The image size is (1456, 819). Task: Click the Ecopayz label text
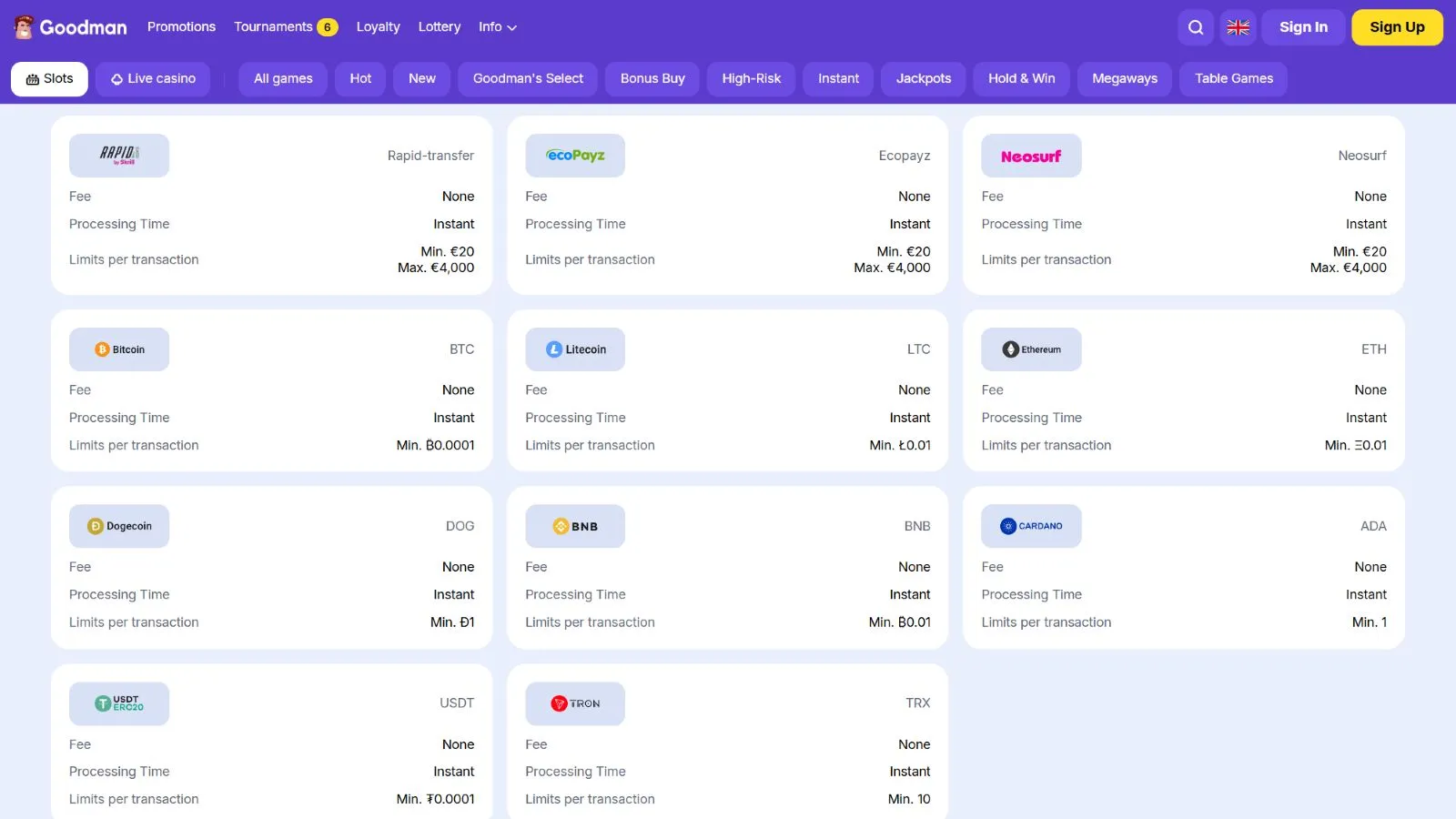(x=905, y=156)
